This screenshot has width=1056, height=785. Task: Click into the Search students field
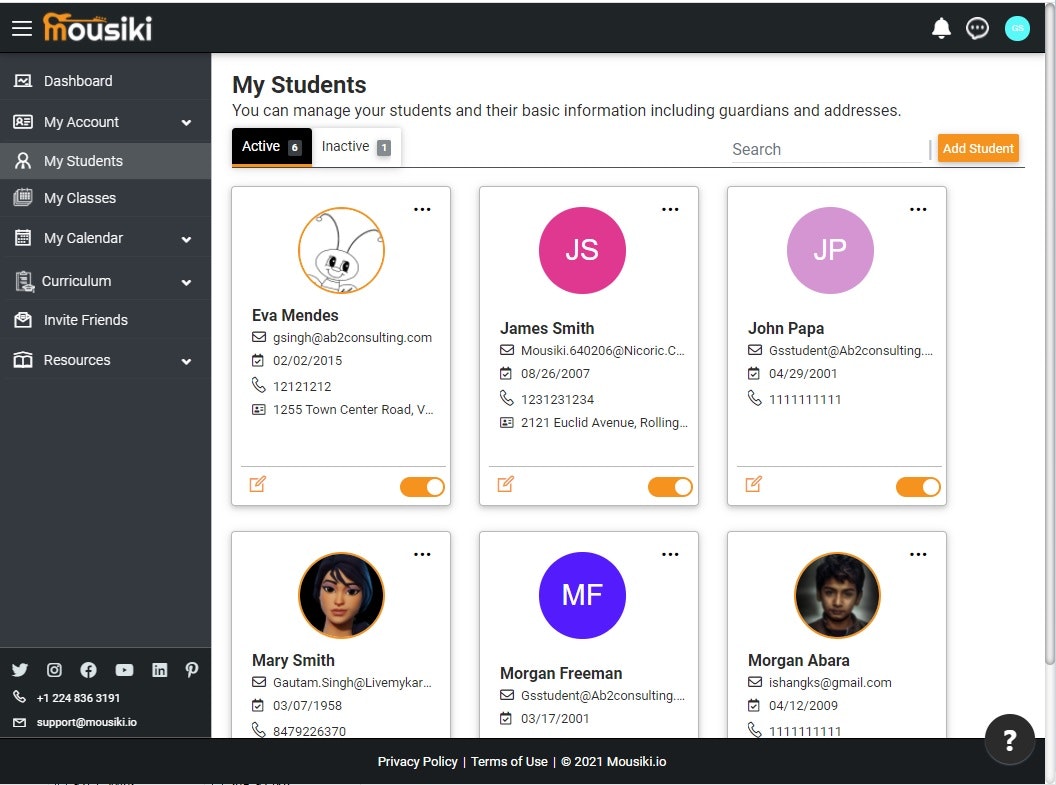pos(826,149)
